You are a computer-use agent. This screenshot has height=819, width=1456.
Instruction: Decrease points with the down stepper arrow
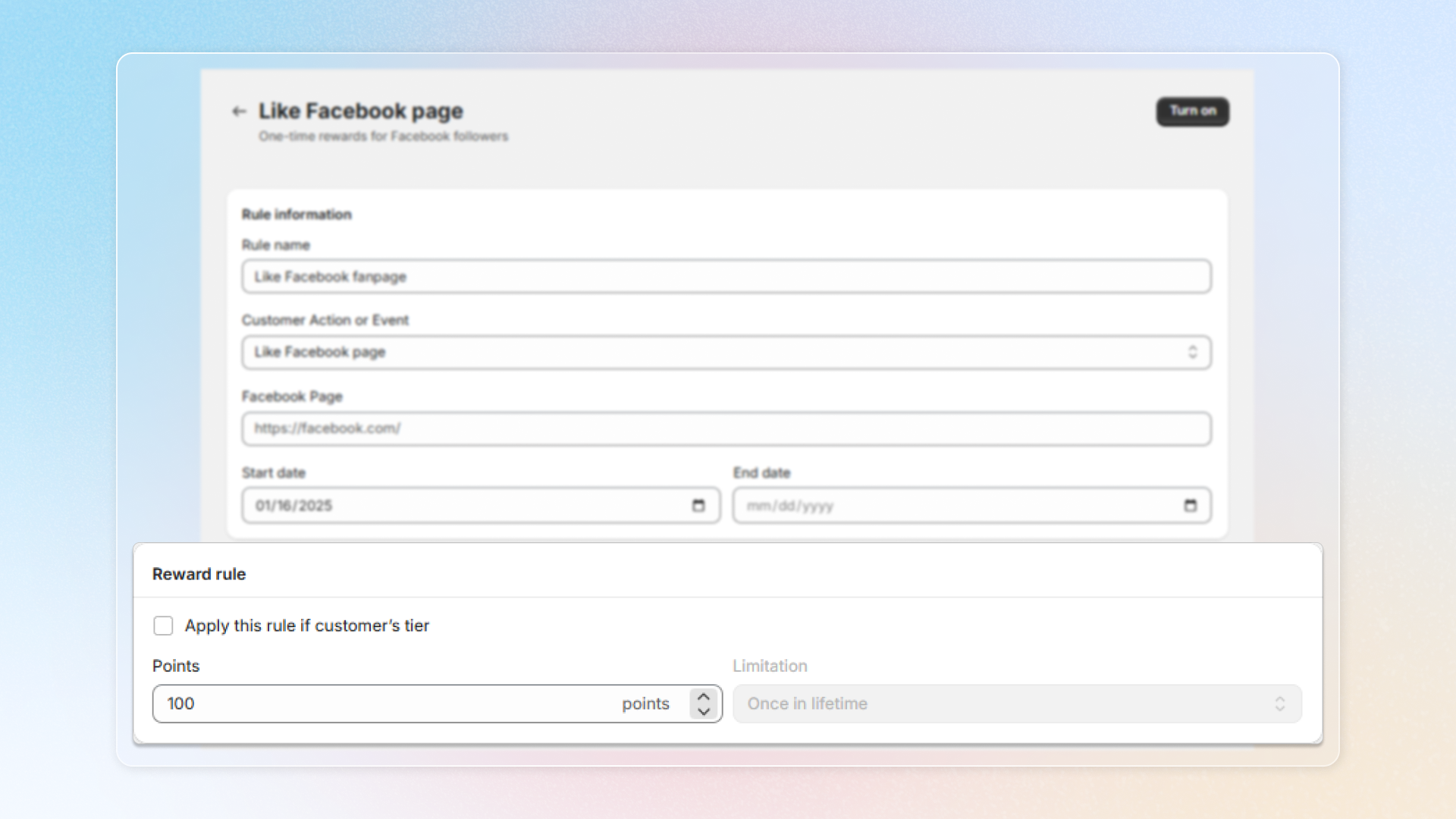pos(704,712)
